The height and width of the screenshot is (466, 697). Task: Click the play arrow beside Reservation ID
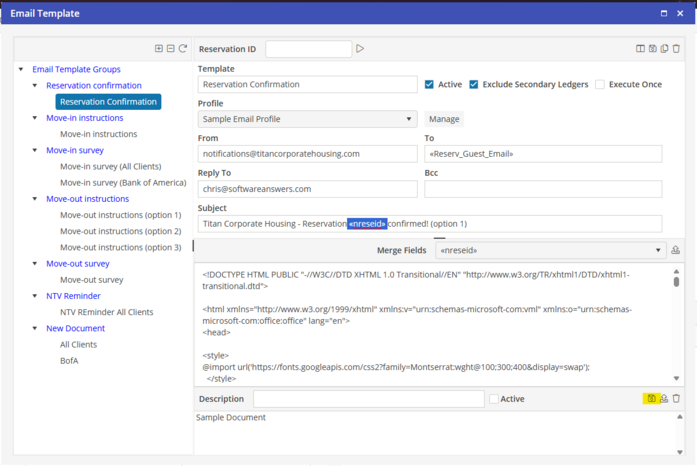coord(360,49)
